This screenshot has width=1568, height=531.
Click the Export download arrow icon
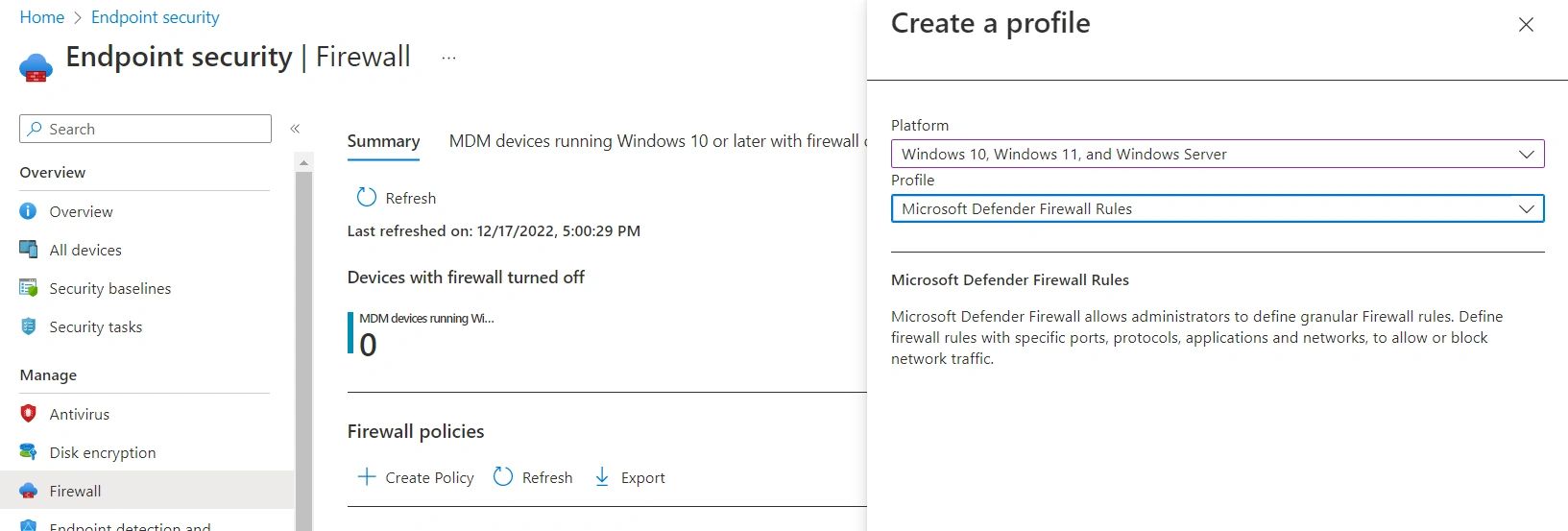click(x=602, y=476)
